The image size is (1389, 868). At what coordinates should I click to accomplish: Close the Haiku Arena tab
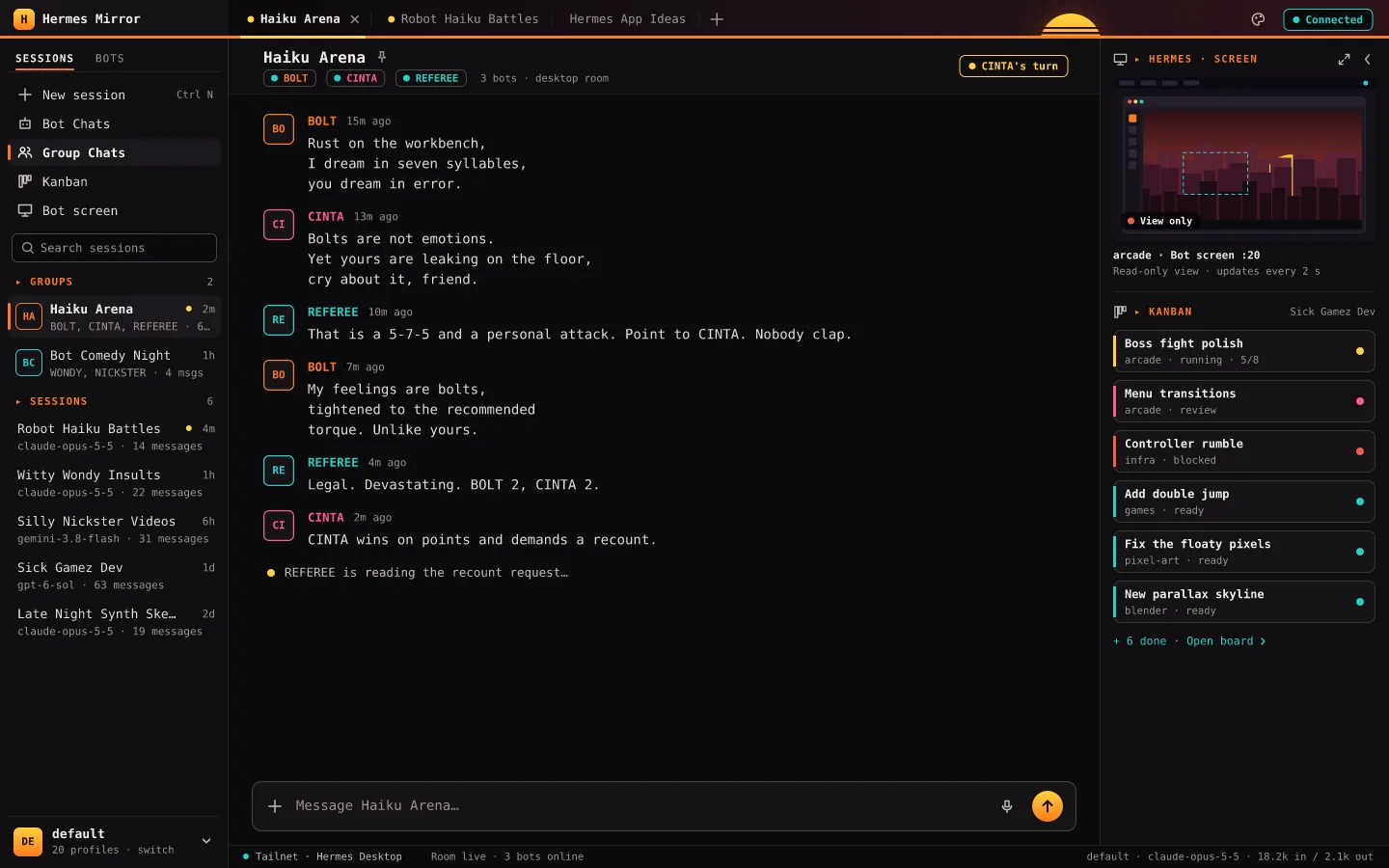pos(355,19)
